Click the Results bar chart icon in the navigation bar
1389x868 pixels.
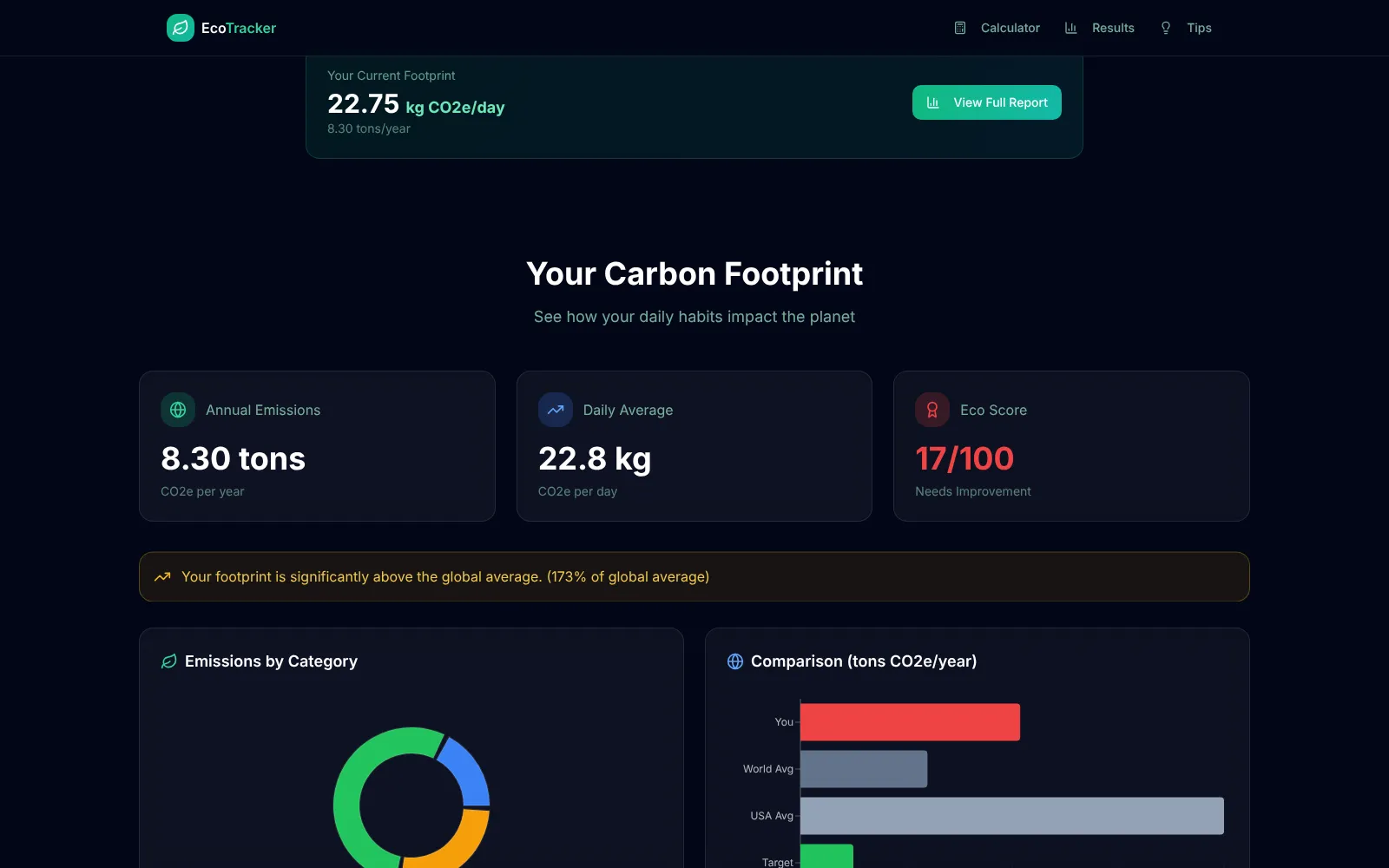click(1071, 28)
